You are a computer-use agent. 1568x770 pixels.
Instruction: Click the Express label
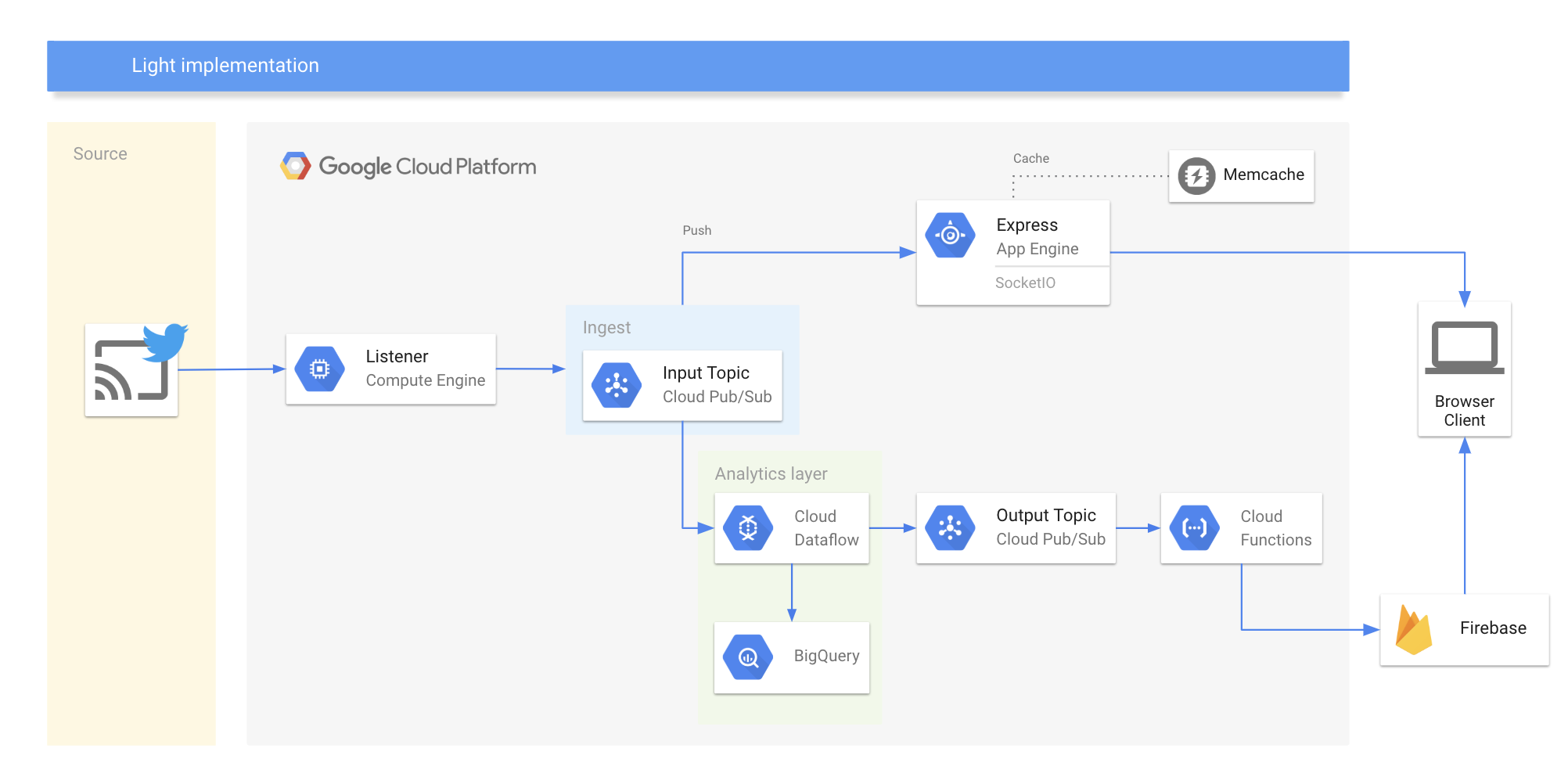[1027, 225]
